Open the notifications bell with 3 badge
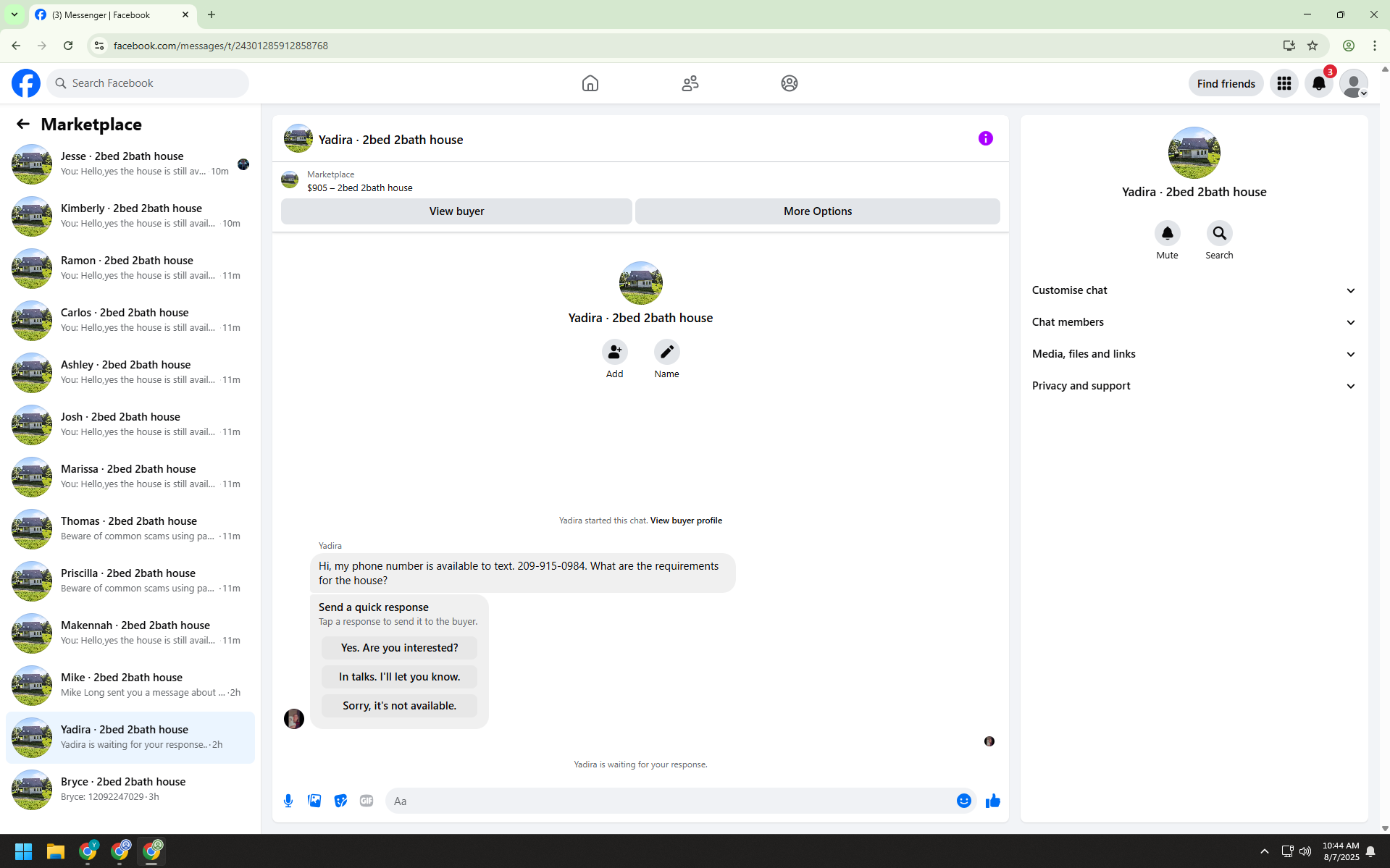The height and width of the screenshot is (868, 1390). point(1319,83)
